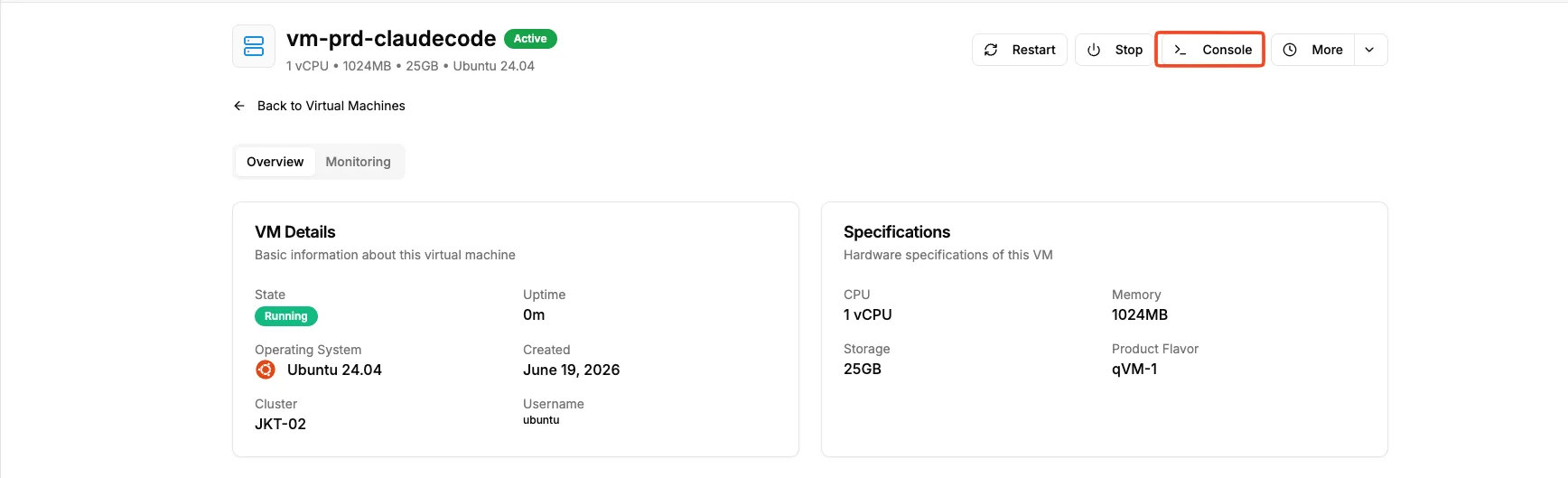Click the restart circular arrows icon
Screen dimensions: 1568x478
click(x=991, y=50)
